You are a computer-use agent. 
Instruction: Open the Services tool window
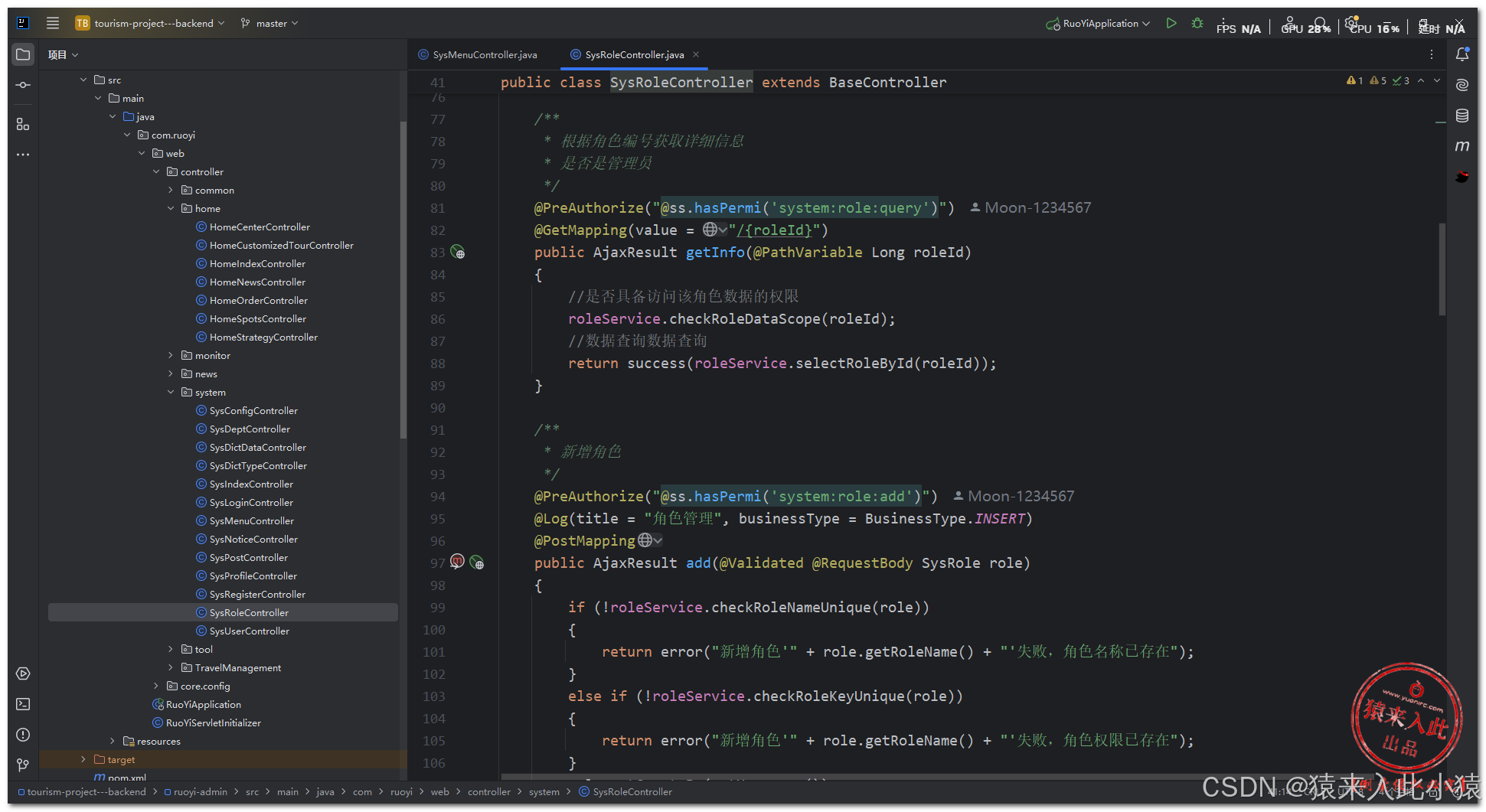(x=23, y=673)
